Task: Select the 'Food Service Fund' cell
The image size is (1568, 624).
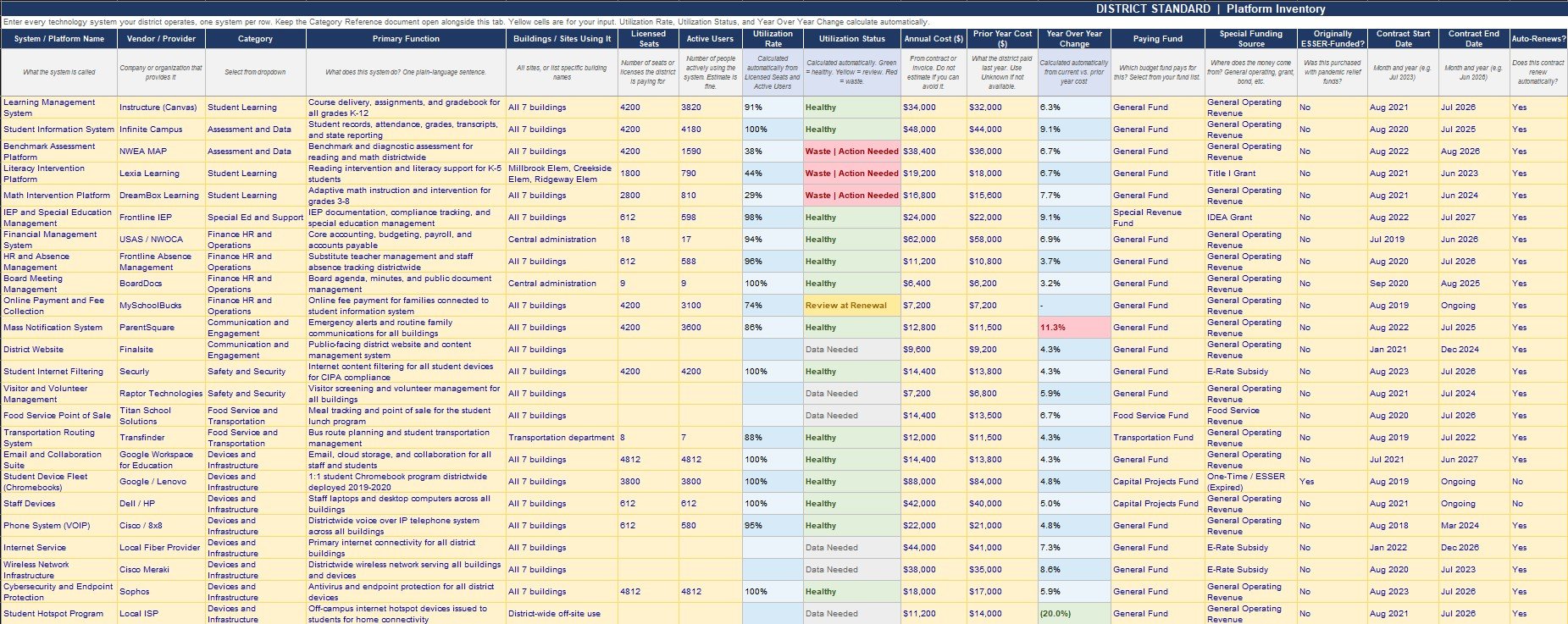Action: point(1157,416)
